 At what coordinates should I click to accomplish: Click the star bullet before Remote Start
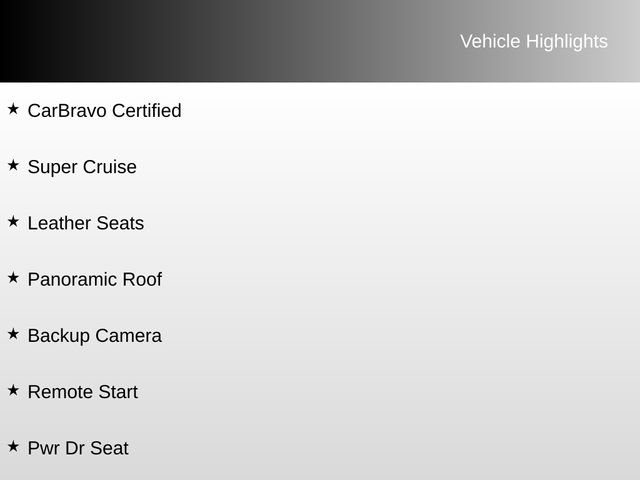[13, 390]
